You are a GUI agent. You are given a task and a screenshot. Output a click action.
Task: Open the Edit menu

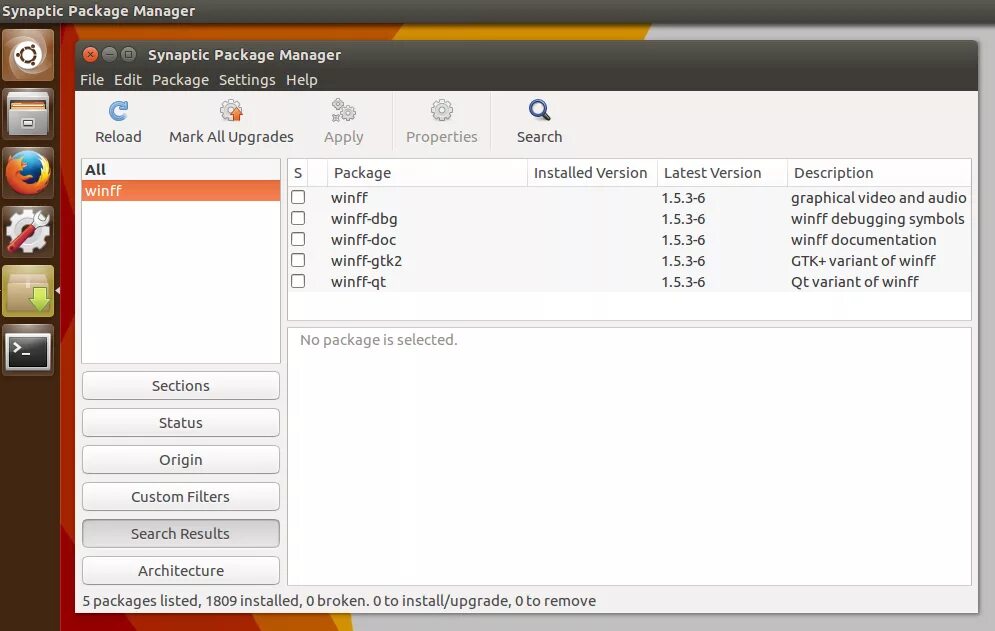coord(128,80)
